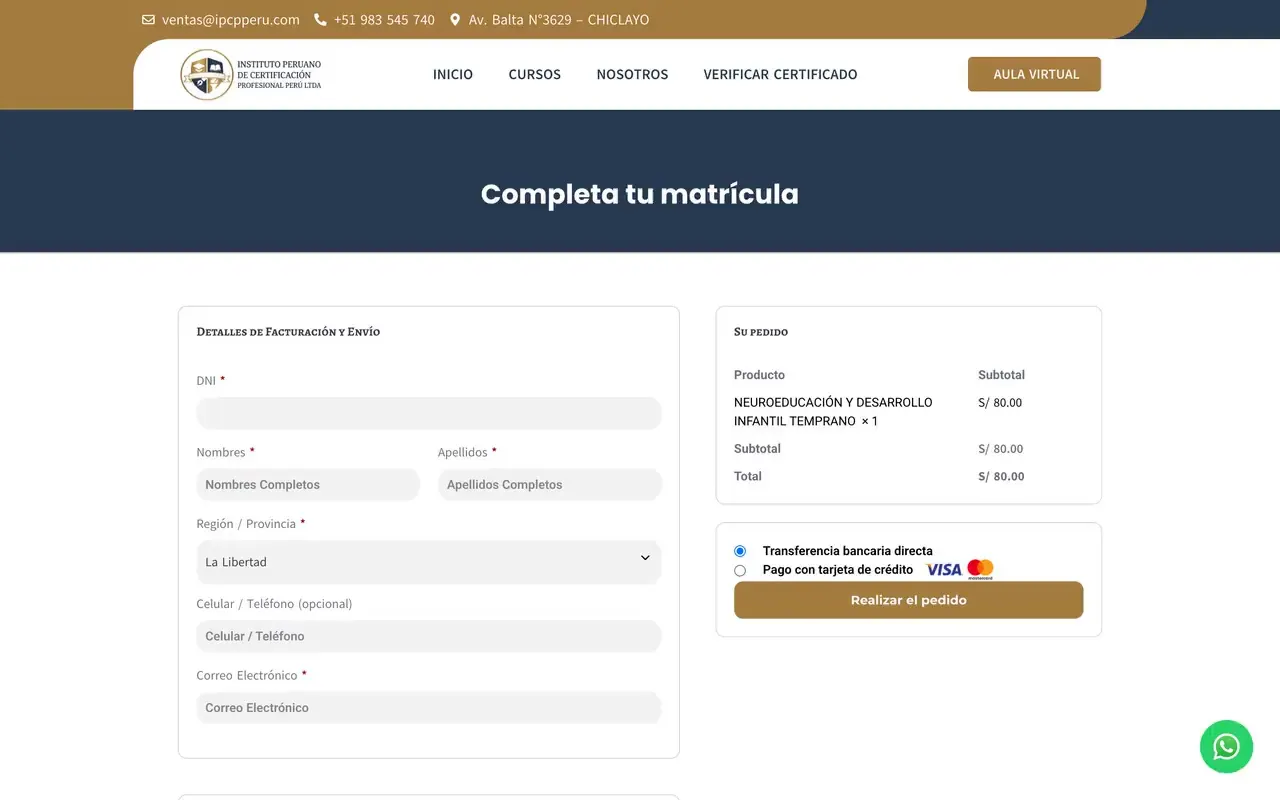1280x800 pixels.
Task: Click the +51 983 545 740 phone link
Action: click(x=384, y=20)
